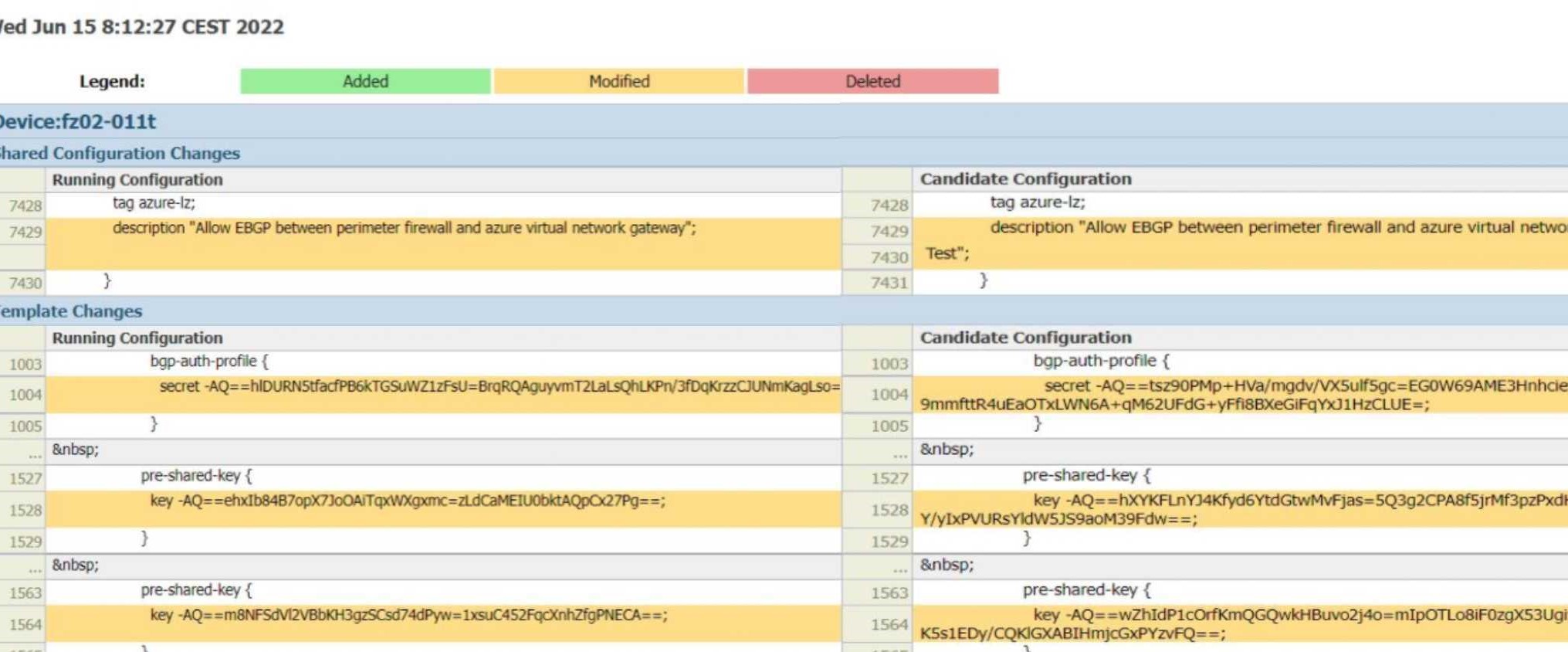This screenshot has width=1568, height=652.
Task: Click the "Test"; text on candidate line 7430
Action: pos(947,253)
